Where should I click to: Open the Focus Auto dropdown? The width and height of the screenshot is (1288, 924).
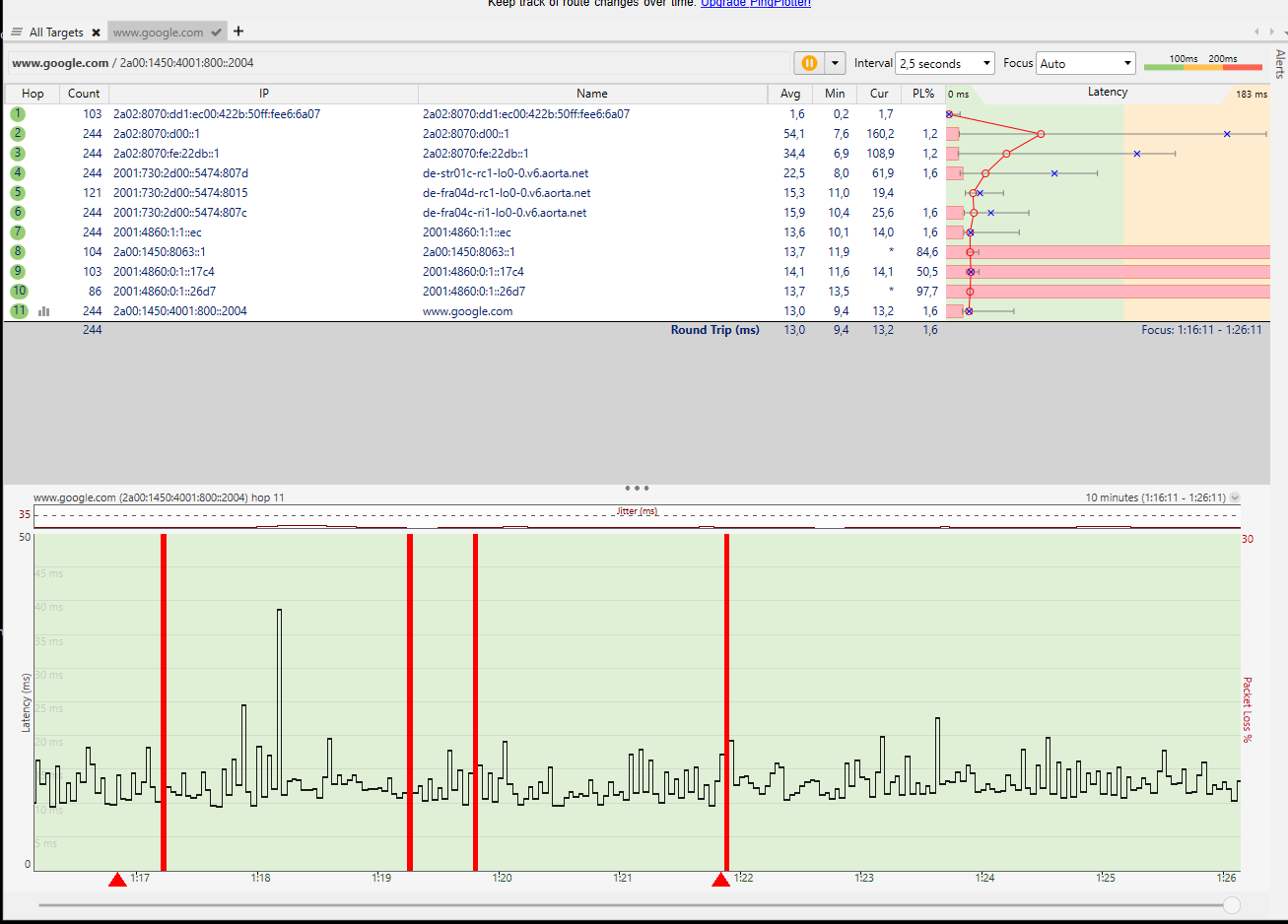coord(1086,63)
